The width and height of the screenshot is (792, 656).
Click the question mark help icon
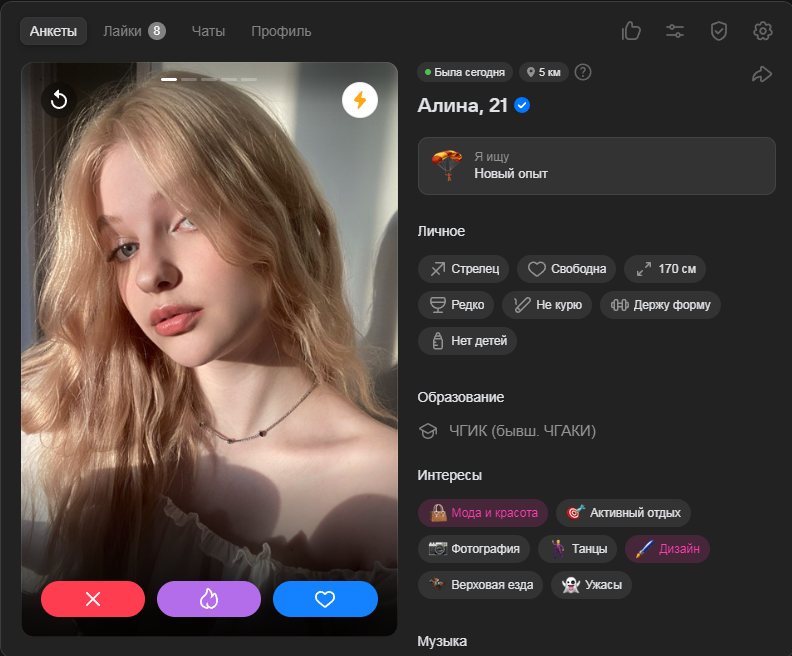[583, 72]
